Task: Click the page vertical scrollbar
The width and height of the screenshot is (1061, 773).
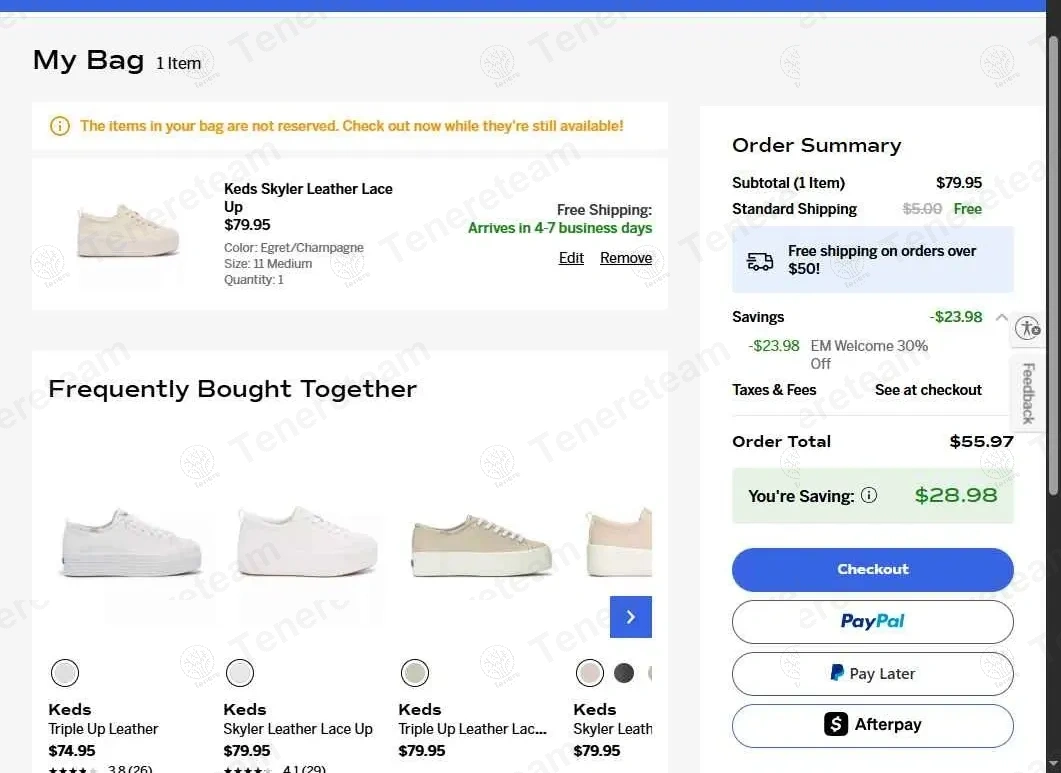Action: click(1054, 264)
